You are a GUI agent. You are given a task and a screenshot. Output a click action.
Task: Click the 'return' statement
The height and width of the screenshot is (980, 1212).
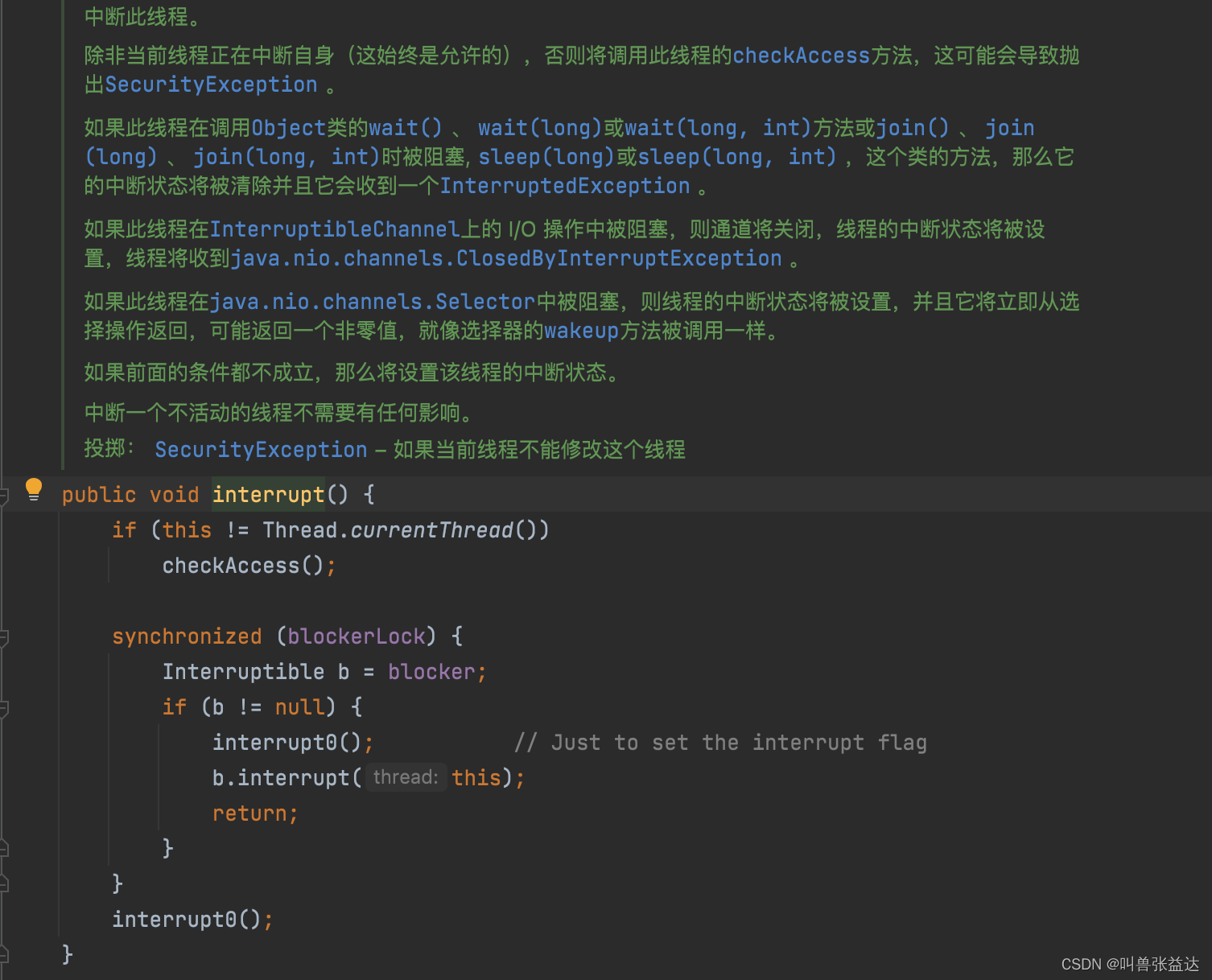coord(249,813)
